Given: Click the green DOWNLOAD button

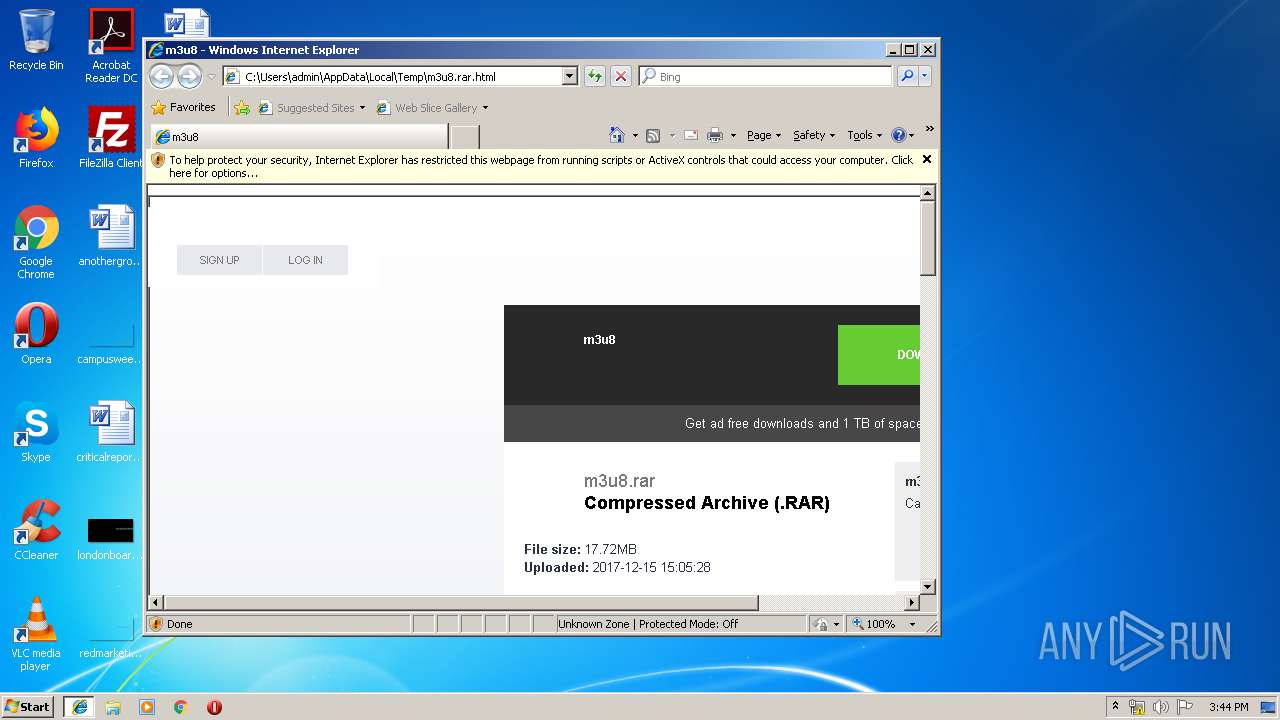Looking at the screenshot, I should (879, 355).
